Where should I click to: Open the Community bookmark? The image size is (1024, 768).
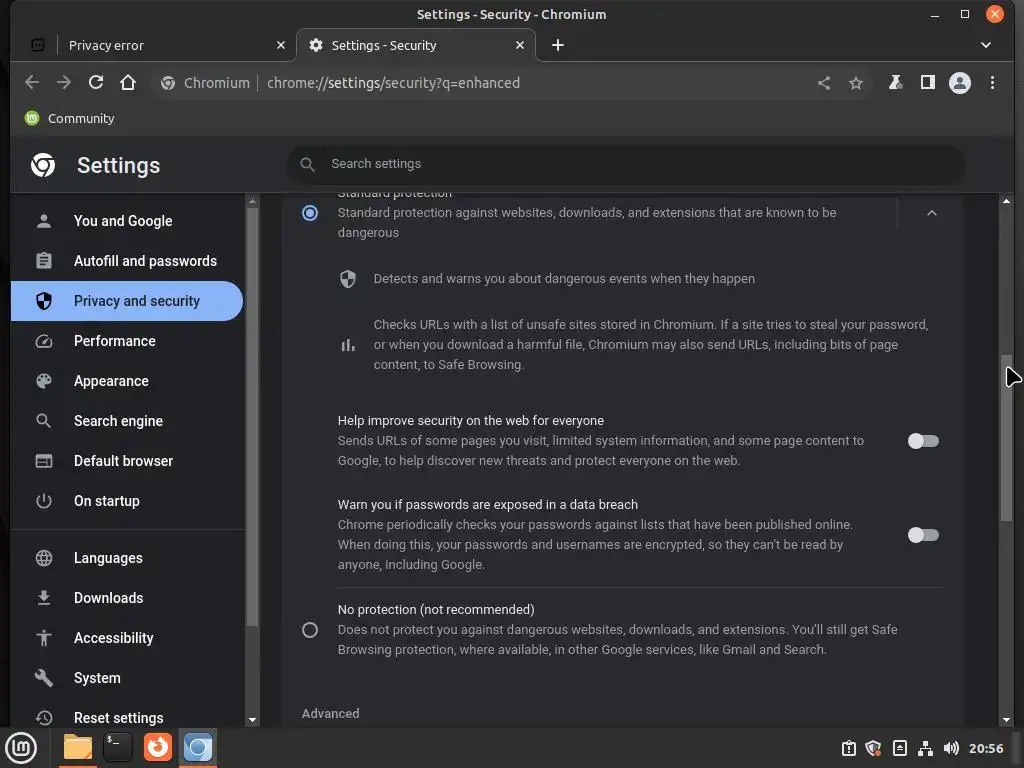69,118
